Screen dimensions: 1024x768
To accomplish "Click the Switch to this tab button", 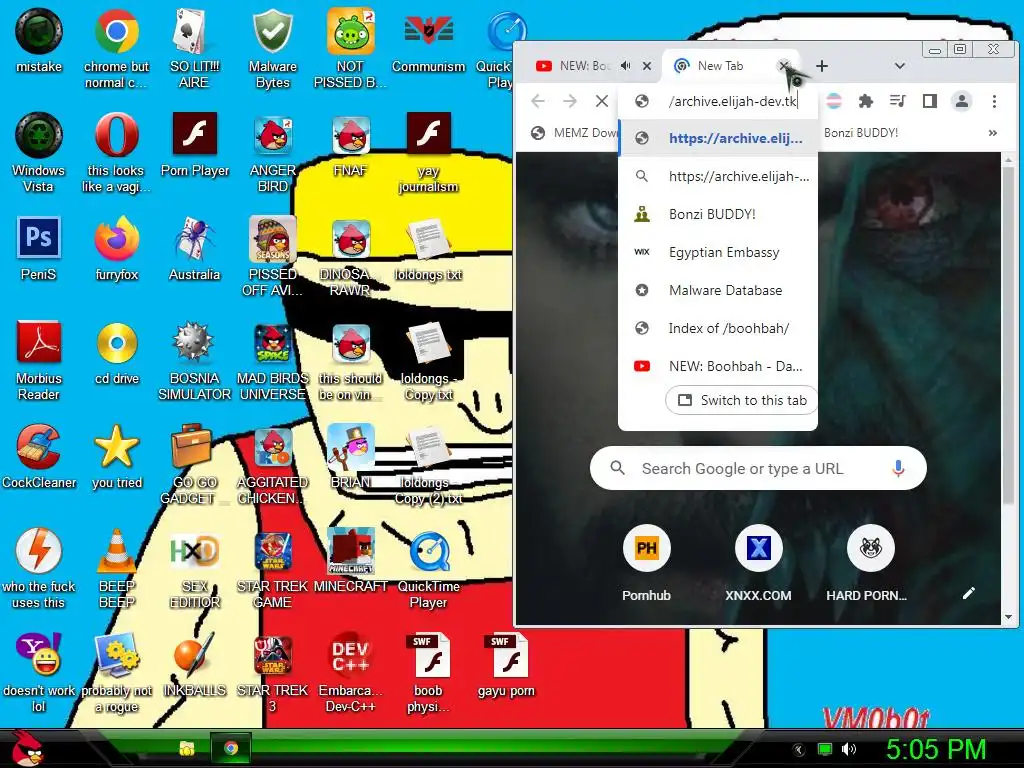I will click(743, 400).
